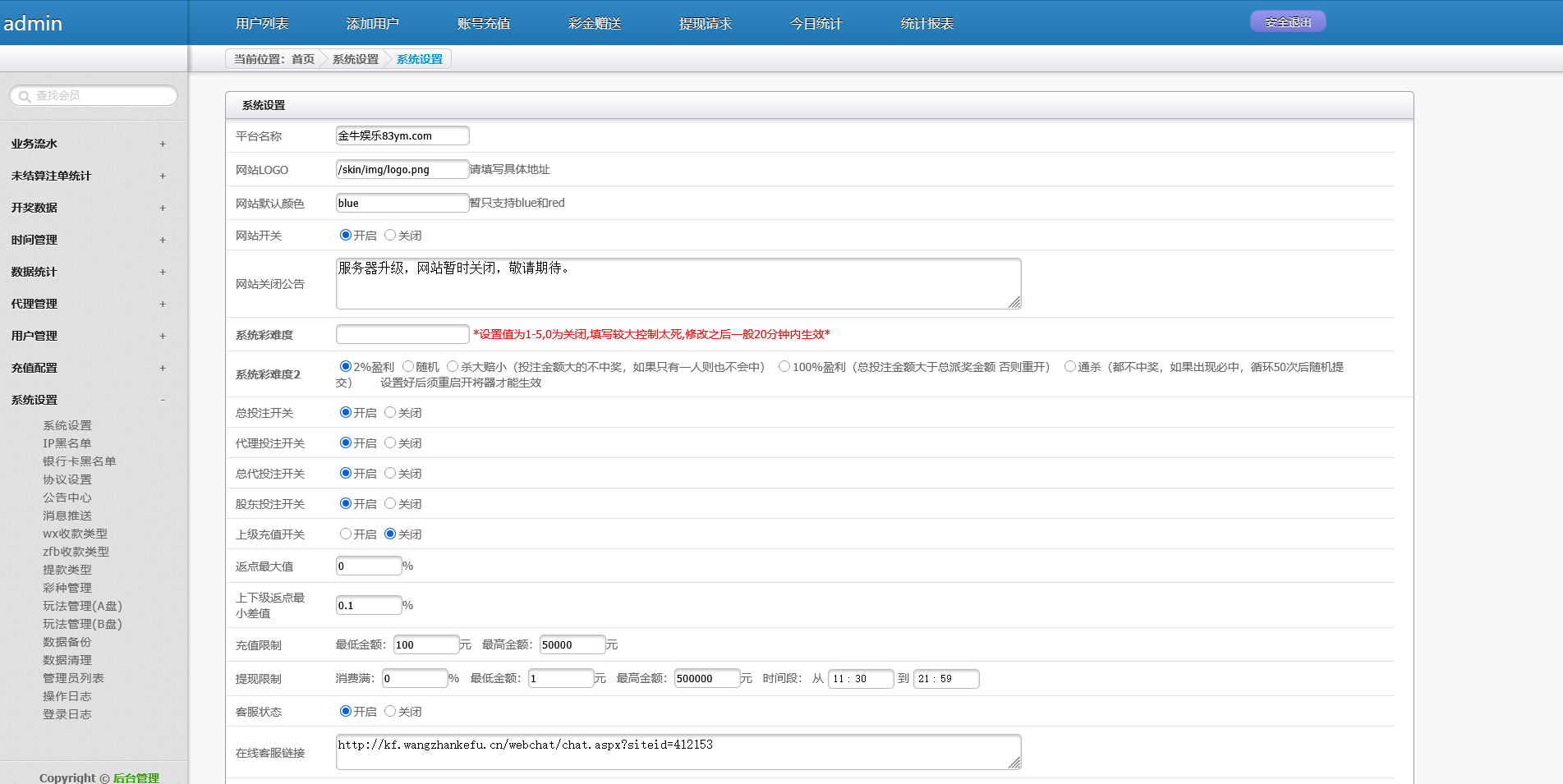1563x784 pixels.
Task: Click the 平台名称 input field
Action: 402,135
